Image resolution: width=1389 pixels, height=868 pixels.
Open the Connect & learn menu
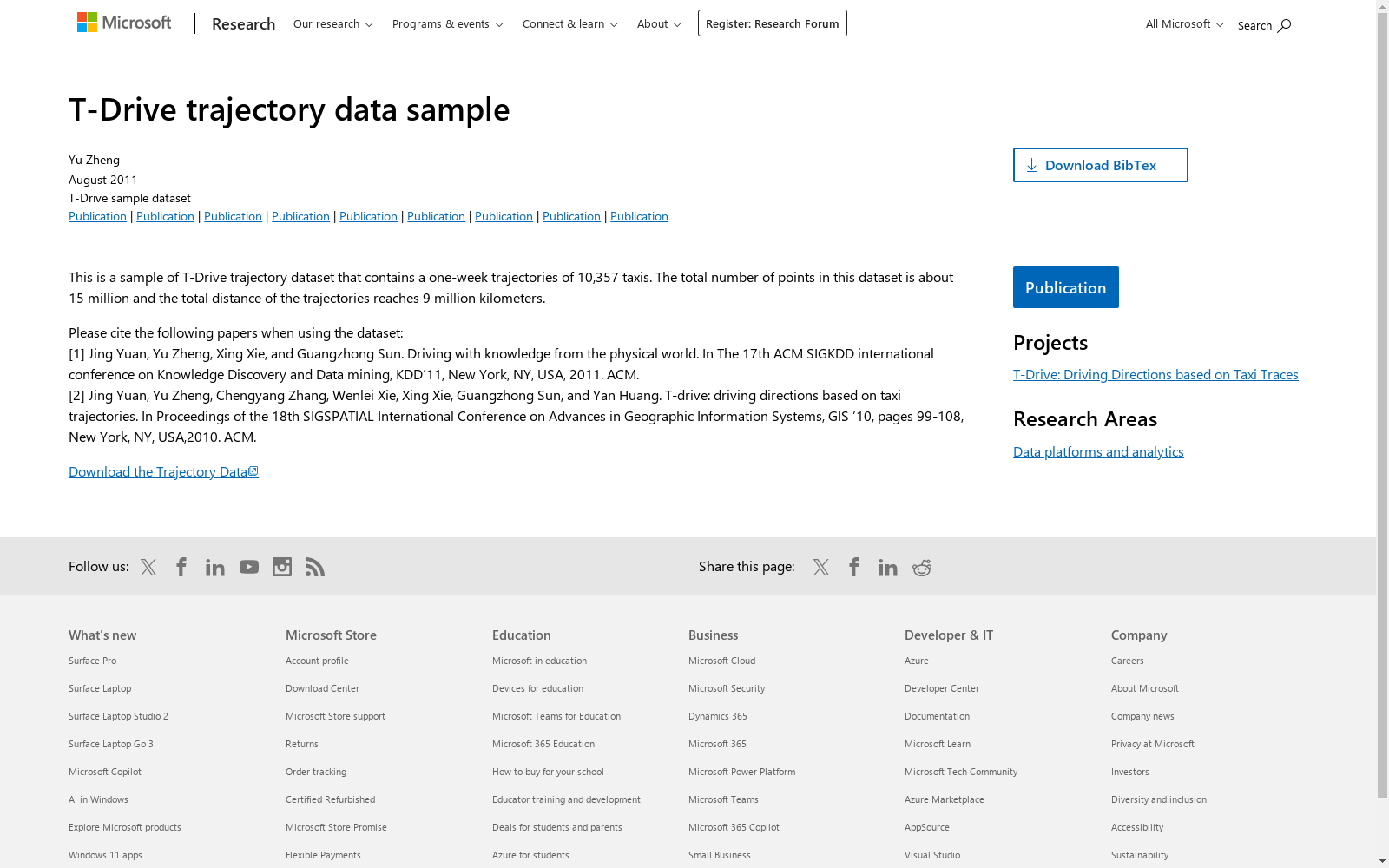pos(569,24)
